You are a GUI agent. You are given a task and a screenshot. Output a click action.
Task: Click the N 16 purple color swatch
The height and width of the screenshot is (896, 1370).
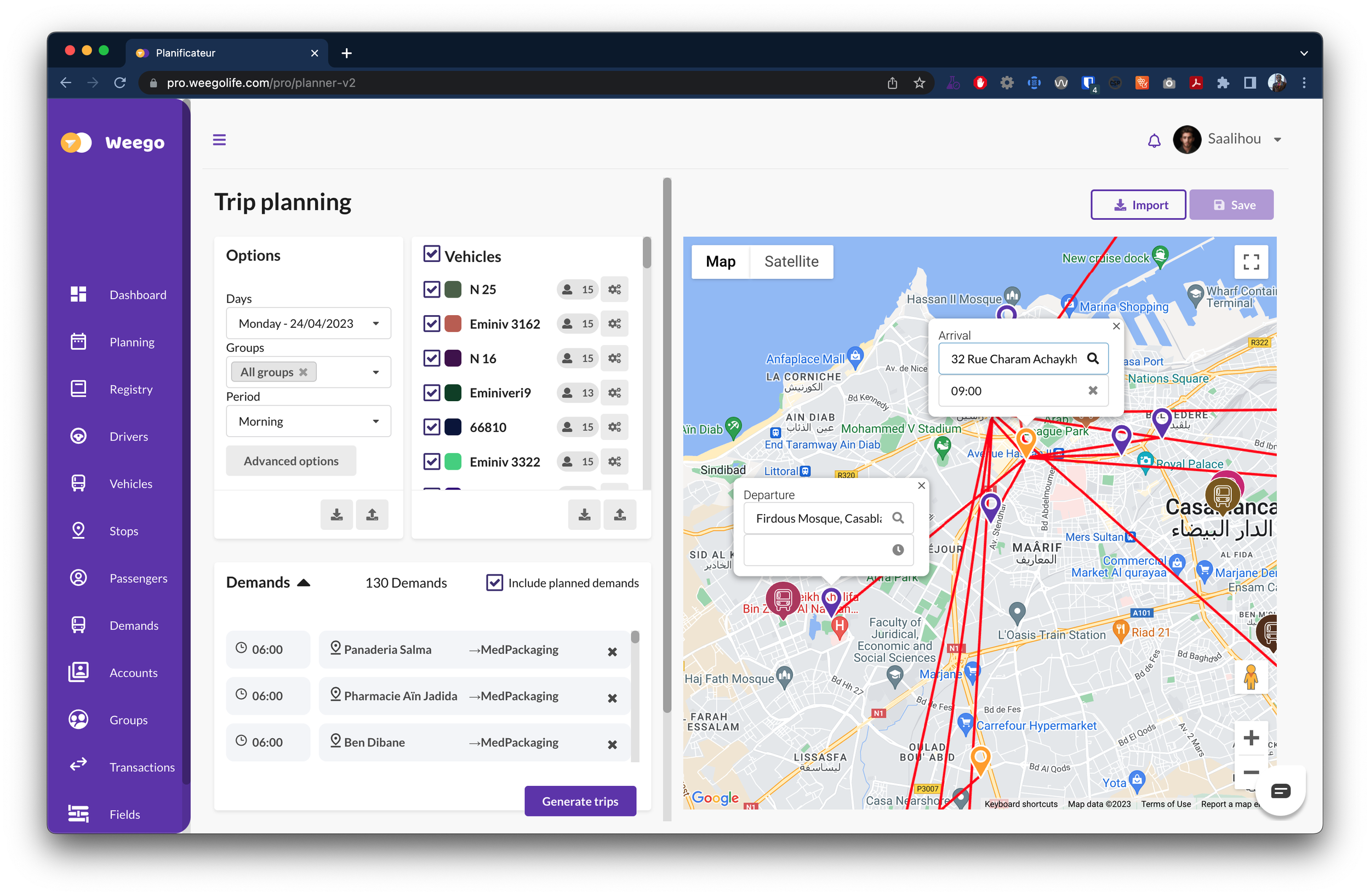453,358
